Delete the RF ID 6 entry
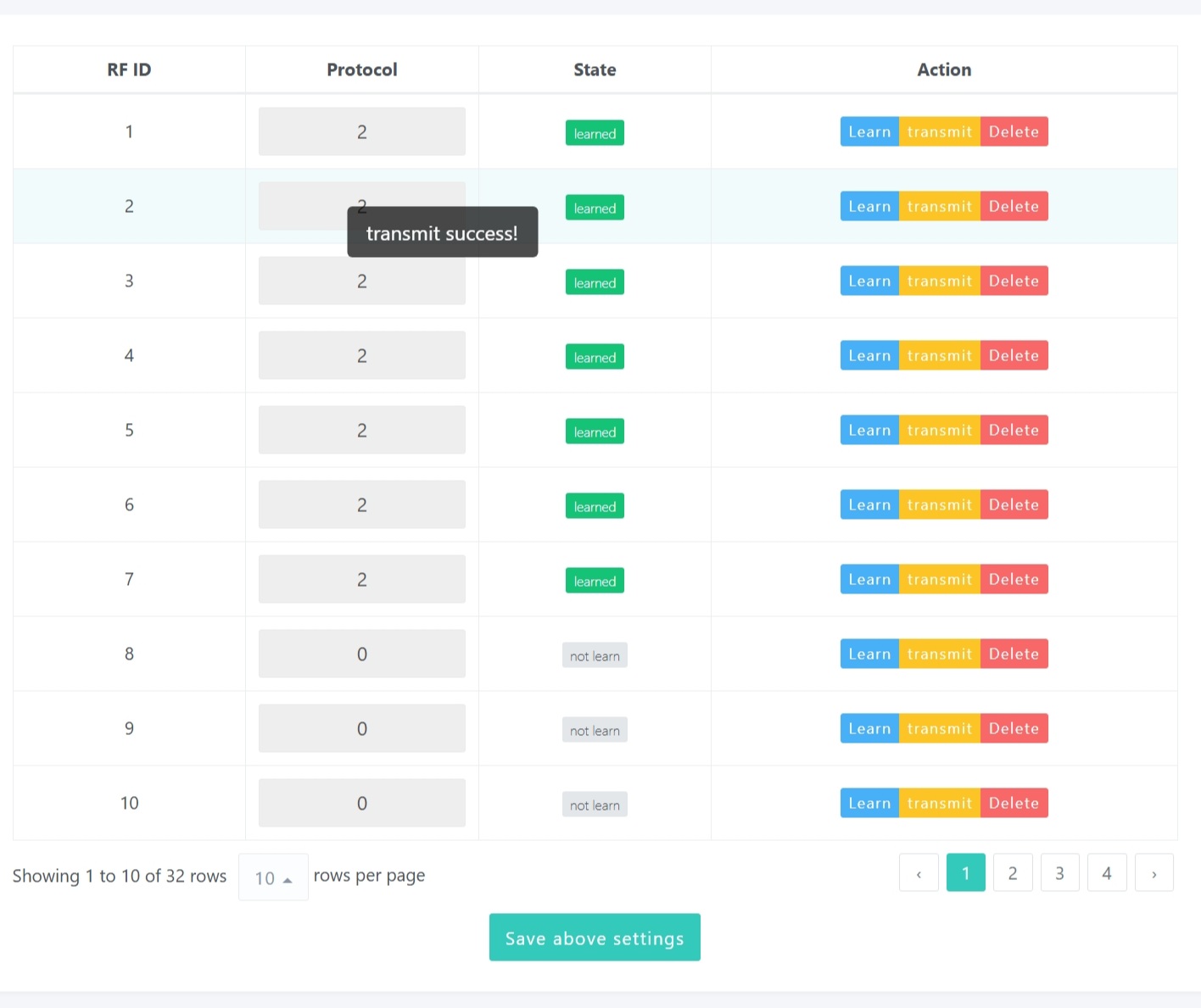This screenshot has height=1008, width=1201. click(1014, 504)
